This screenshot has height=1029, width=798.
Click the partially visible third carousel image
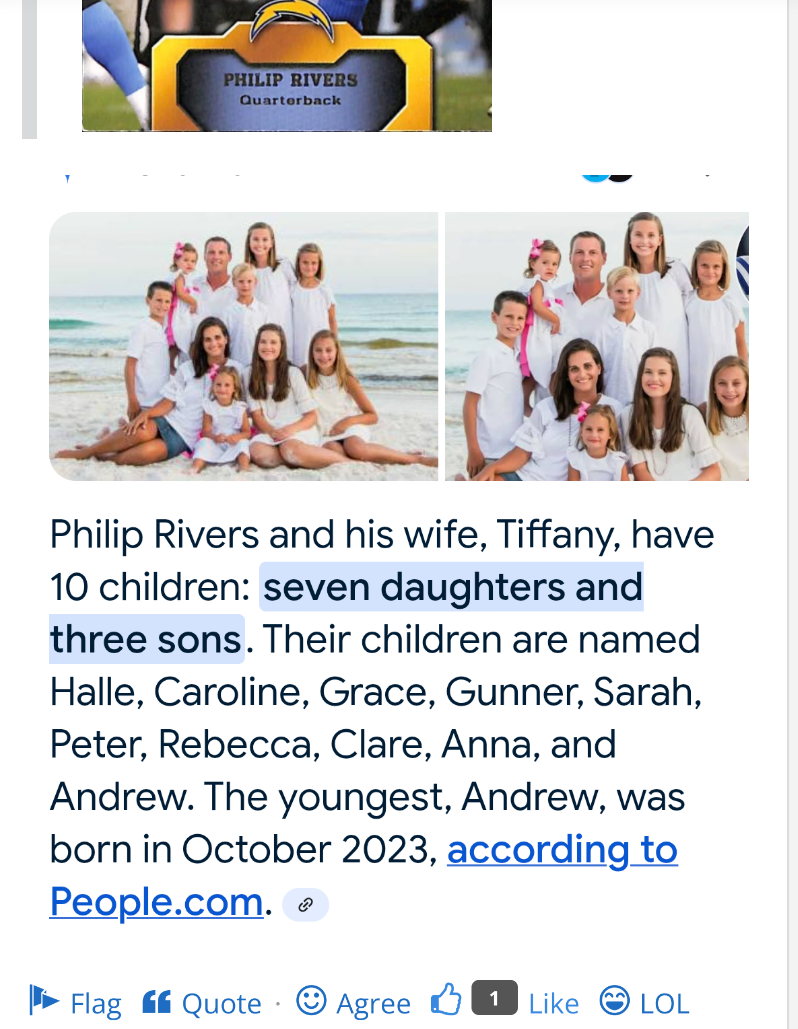click(743, 261)
